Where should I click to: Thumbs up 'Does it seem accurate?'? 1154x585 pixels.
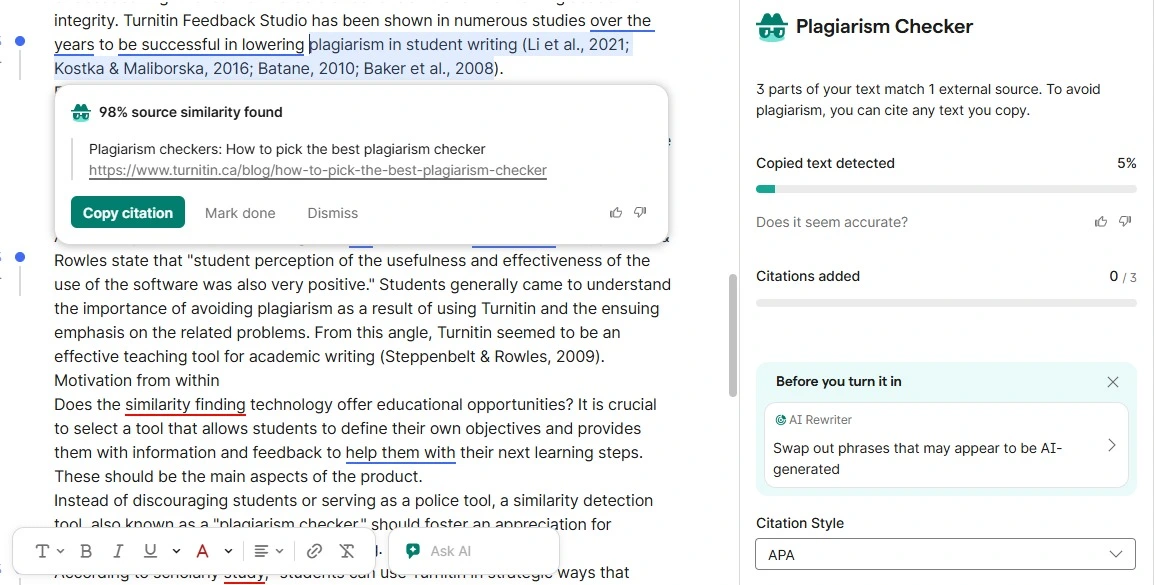tap(1101, 221)
